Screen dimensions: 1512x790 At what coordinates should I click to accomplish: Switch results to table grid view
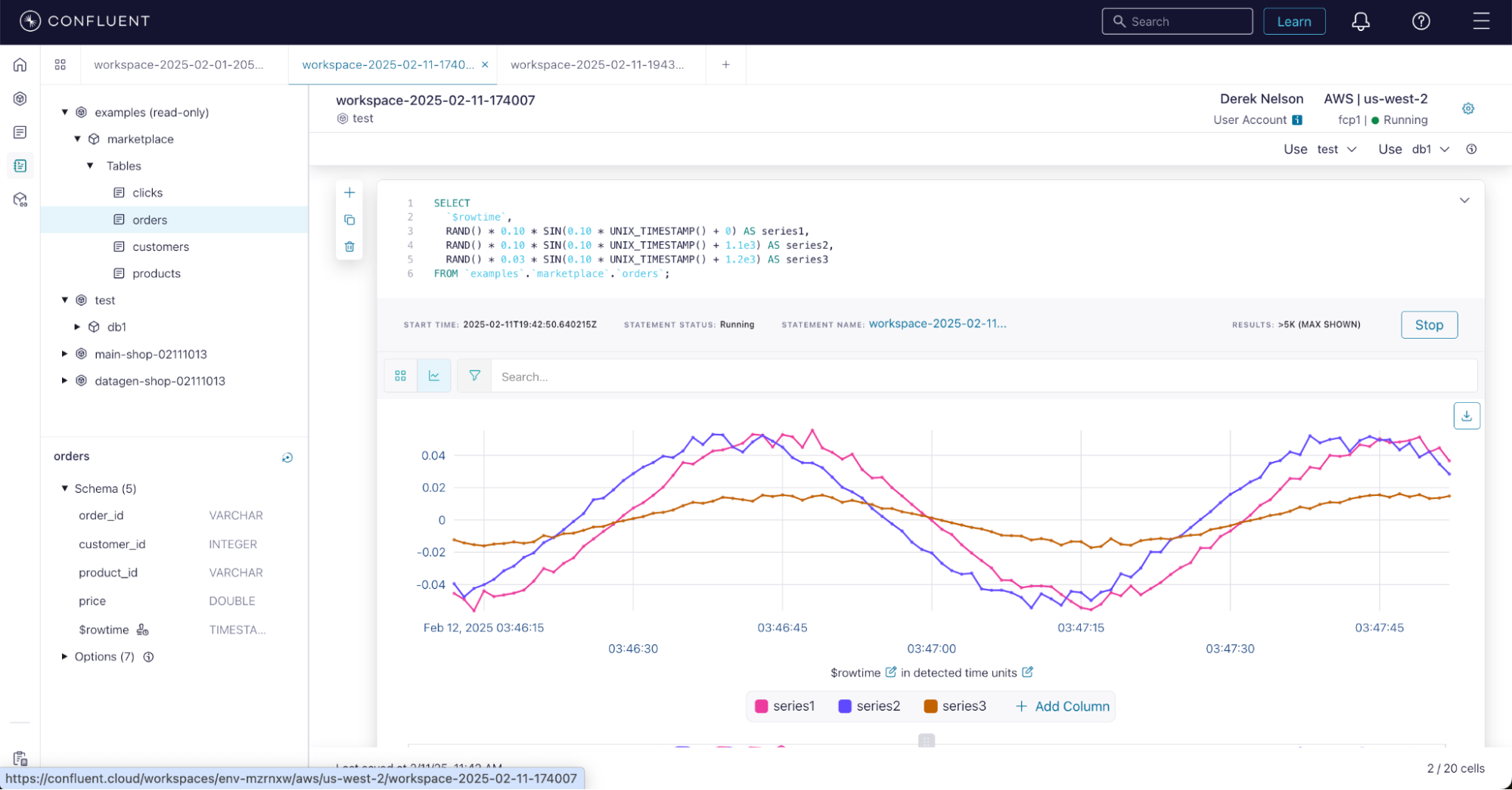coord(401,376)
